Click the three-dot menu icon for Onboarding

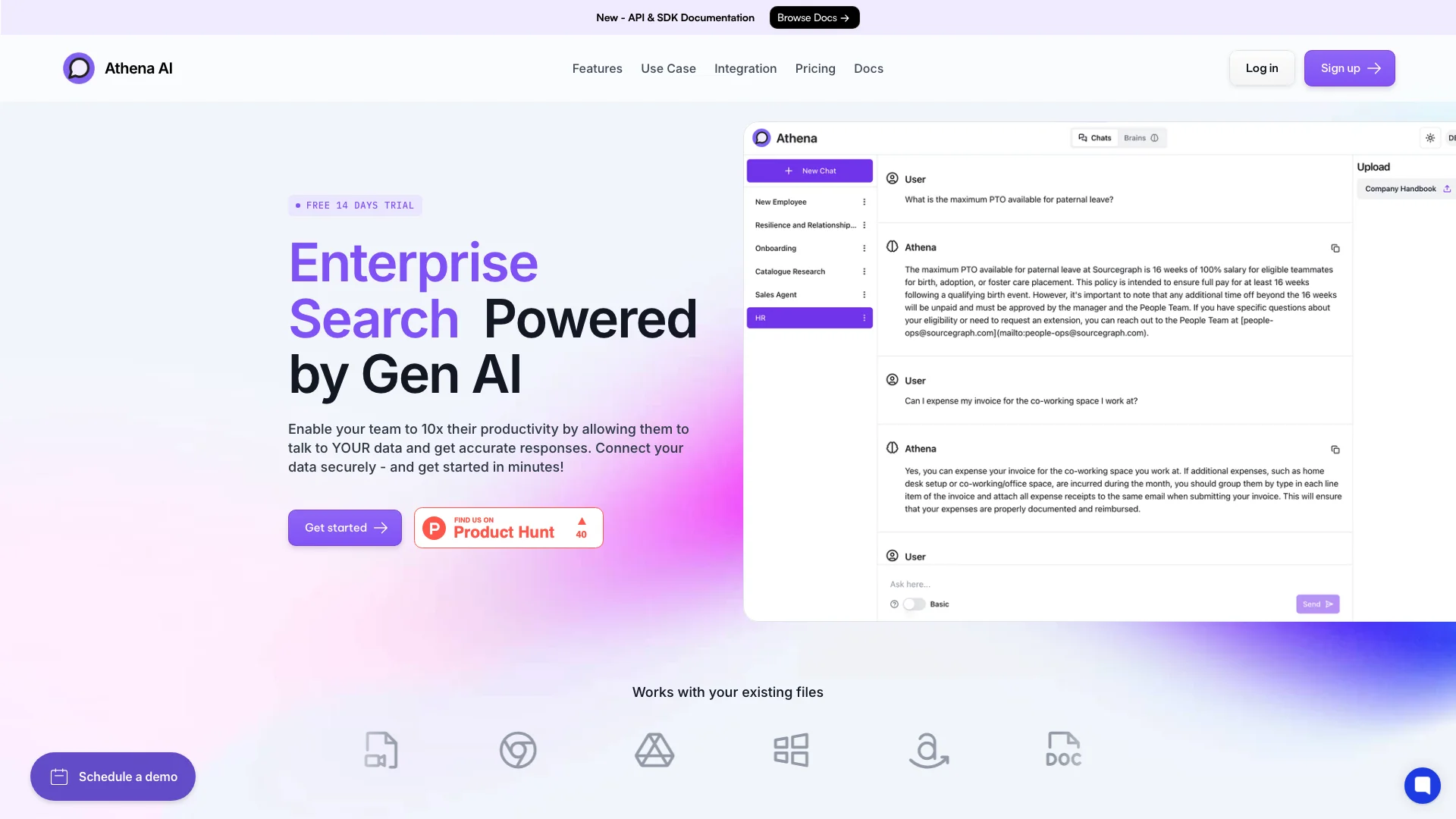(864, 248)
